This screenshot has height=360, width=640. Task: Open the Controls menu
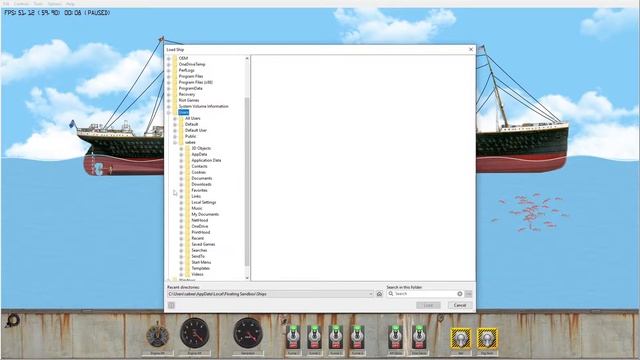21,4
